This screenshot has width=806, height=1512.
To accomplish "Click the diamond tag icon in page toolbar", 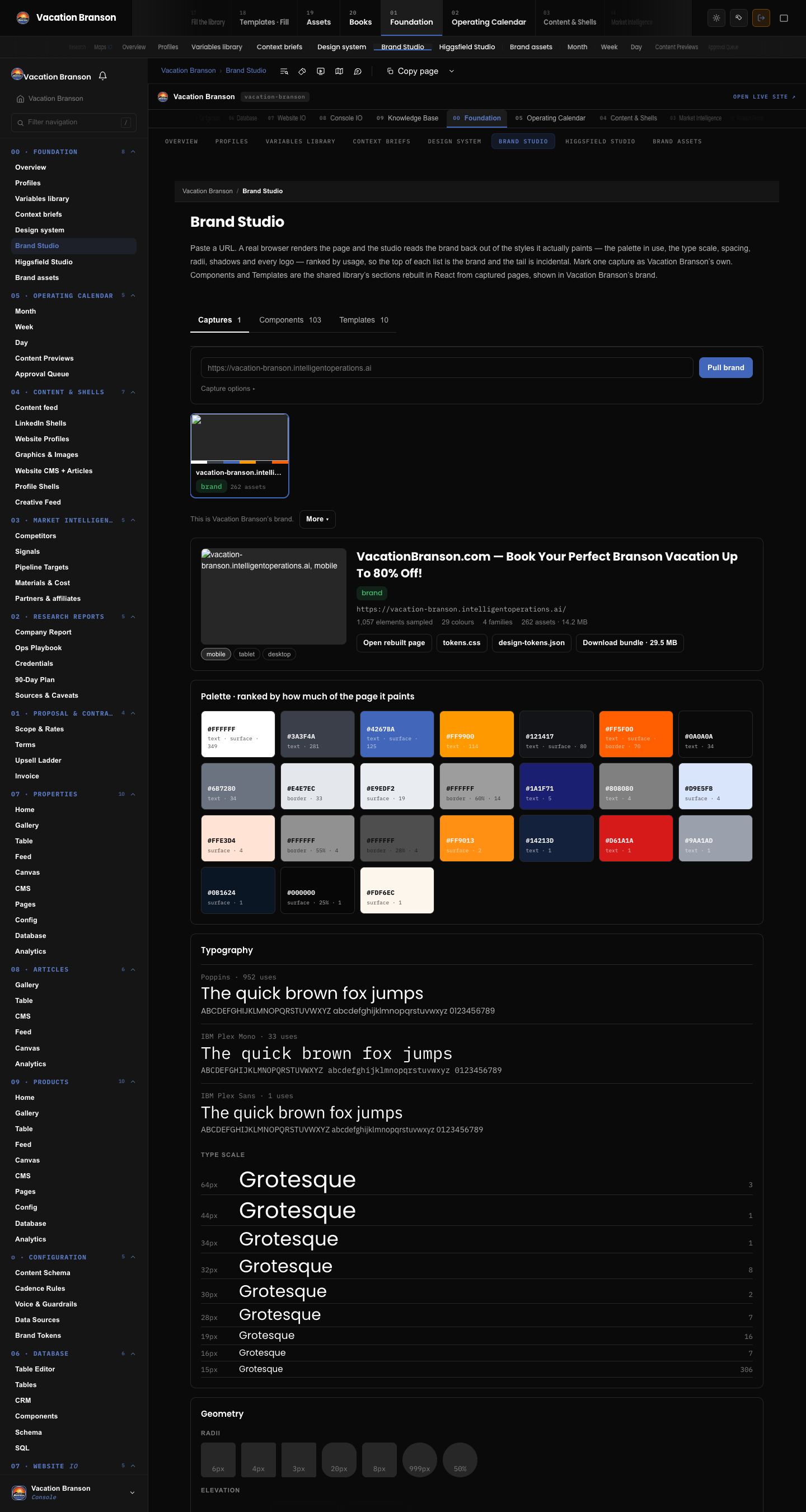I will click(x=302, y=71).
